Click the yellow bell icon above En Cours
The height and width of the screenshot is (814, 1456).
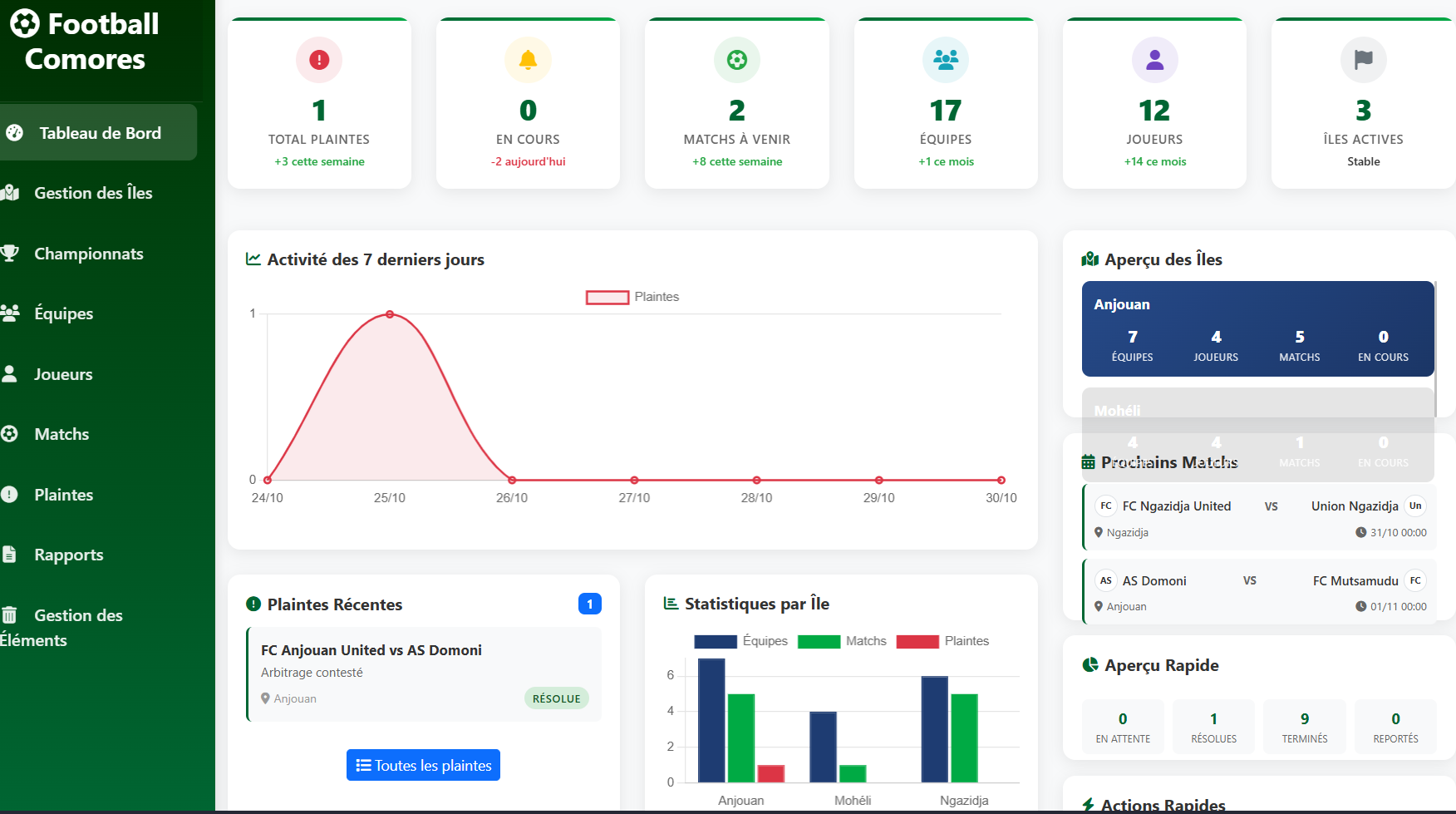tap(528, 60)
